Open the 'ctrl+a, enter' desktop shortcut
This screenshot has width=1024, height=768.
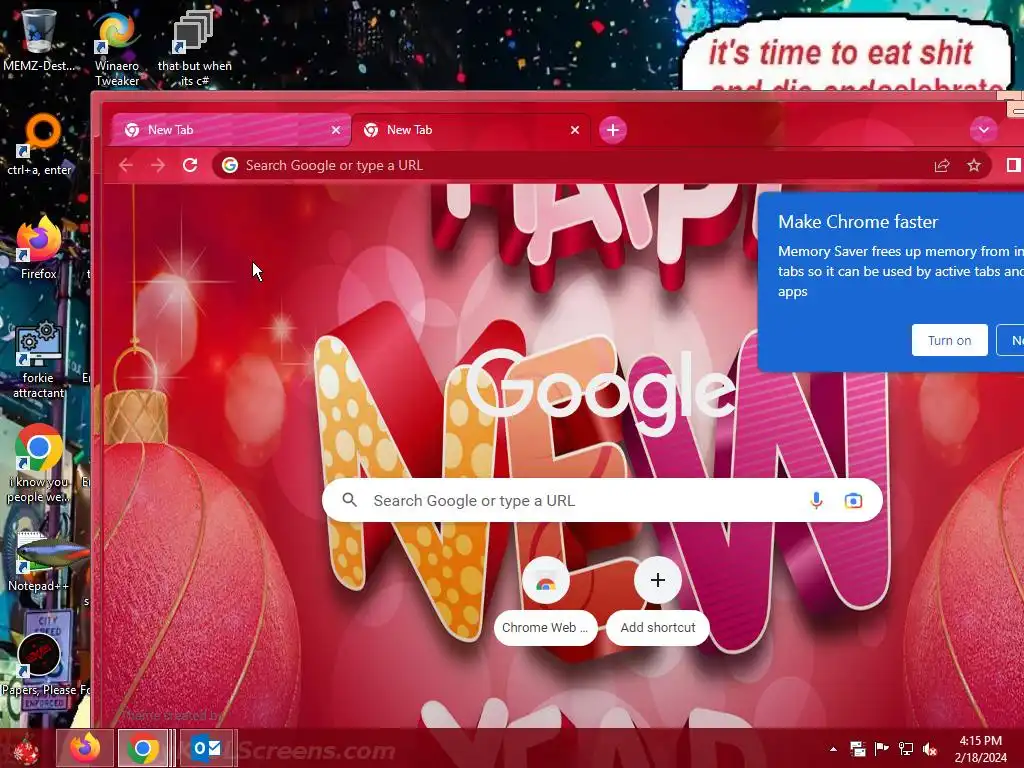[39, 145]
